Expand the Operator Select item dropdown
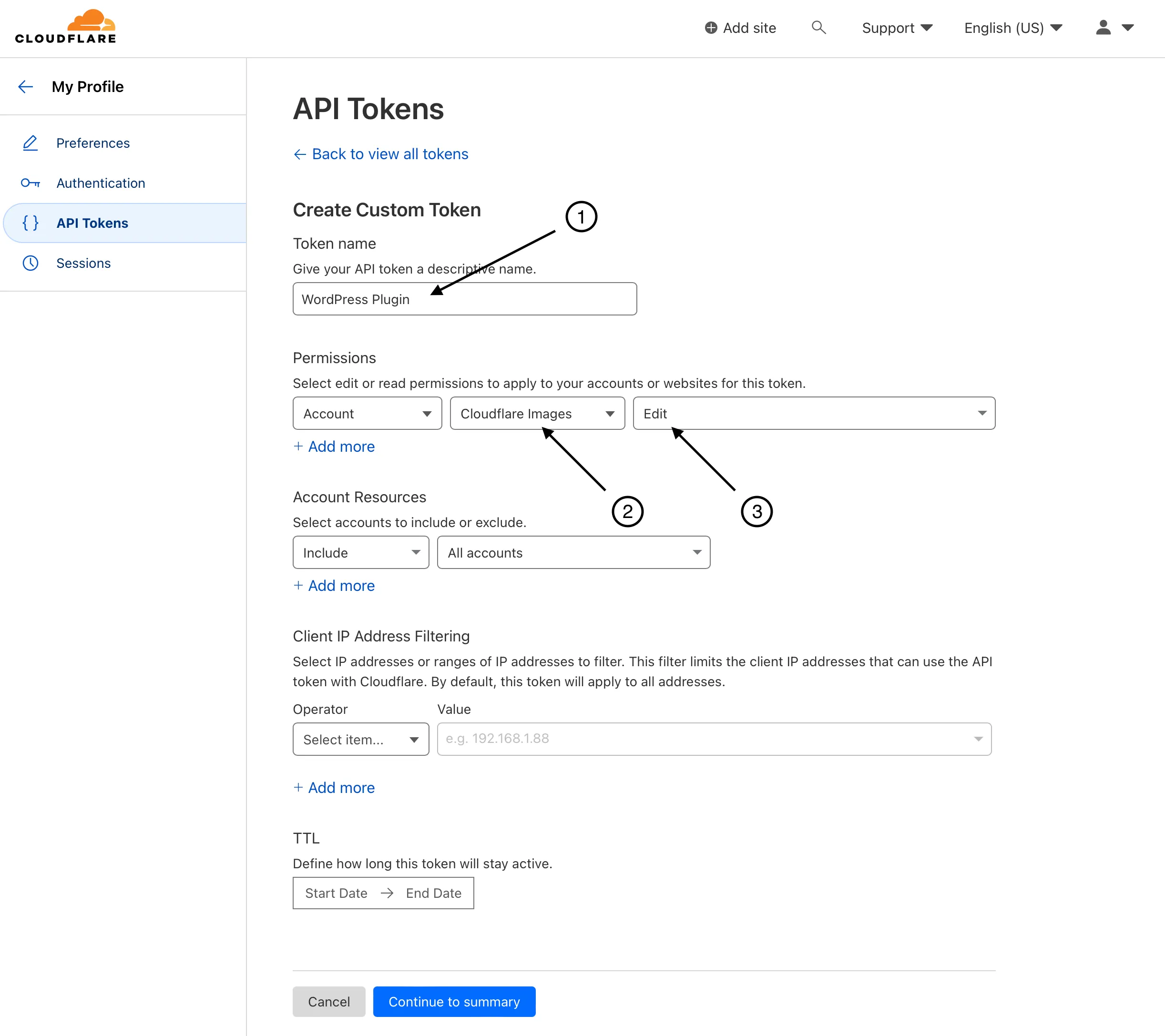Image resolution: width=1165 pixels, height=1036 pixels. pos(360,739)
